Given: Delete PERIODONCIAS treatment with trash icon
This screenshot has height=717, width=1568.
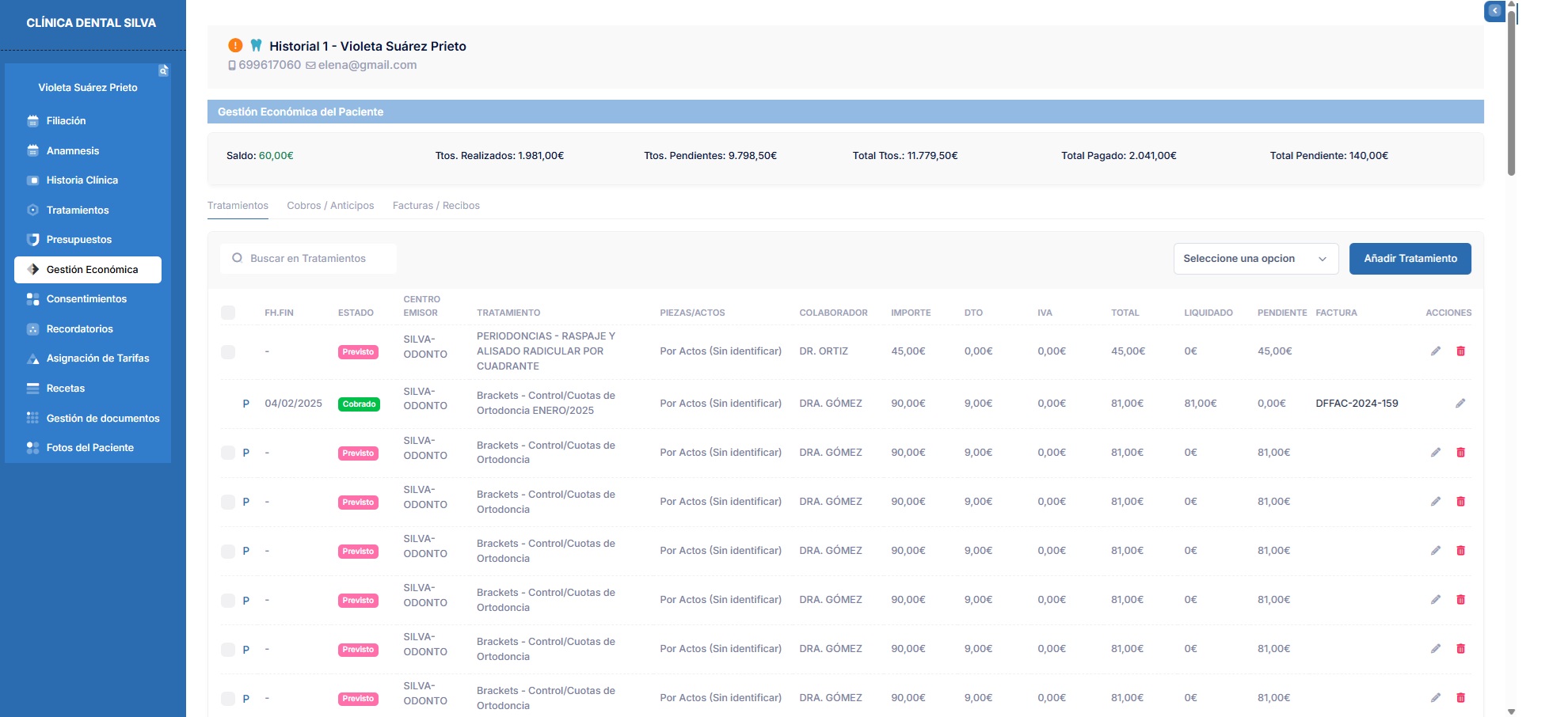Looking at the screenshot, I should (1461, 351).
